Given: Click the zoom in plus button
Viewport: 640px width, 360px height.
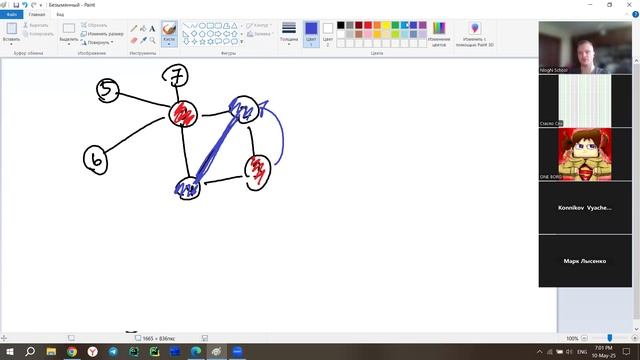Looking at the screenshot, I should coord(634,338).
